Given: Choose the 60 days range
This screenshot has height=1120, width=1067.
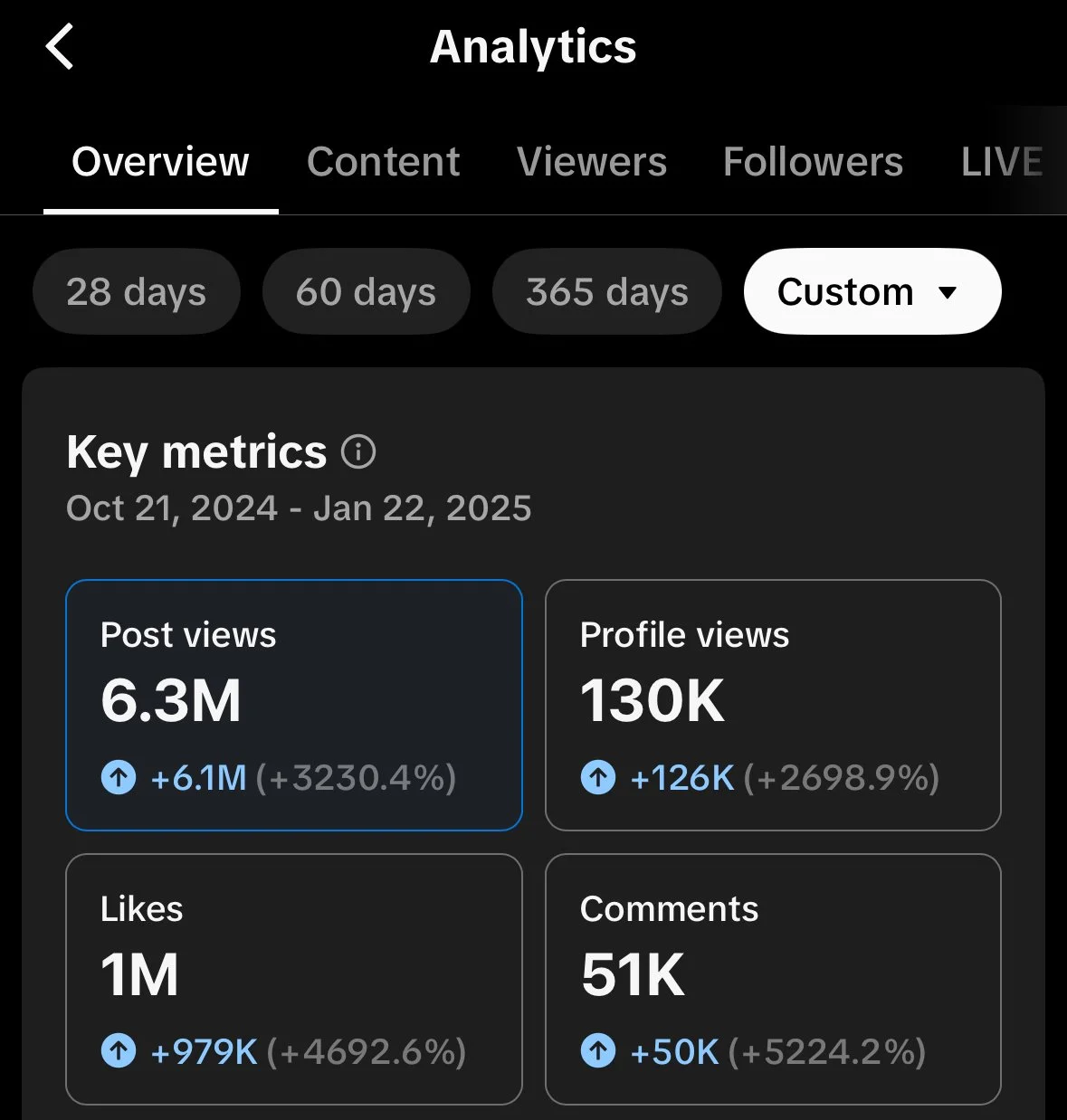Looking at the screenshot, I should pyautogui.click(x=366, y=291).
